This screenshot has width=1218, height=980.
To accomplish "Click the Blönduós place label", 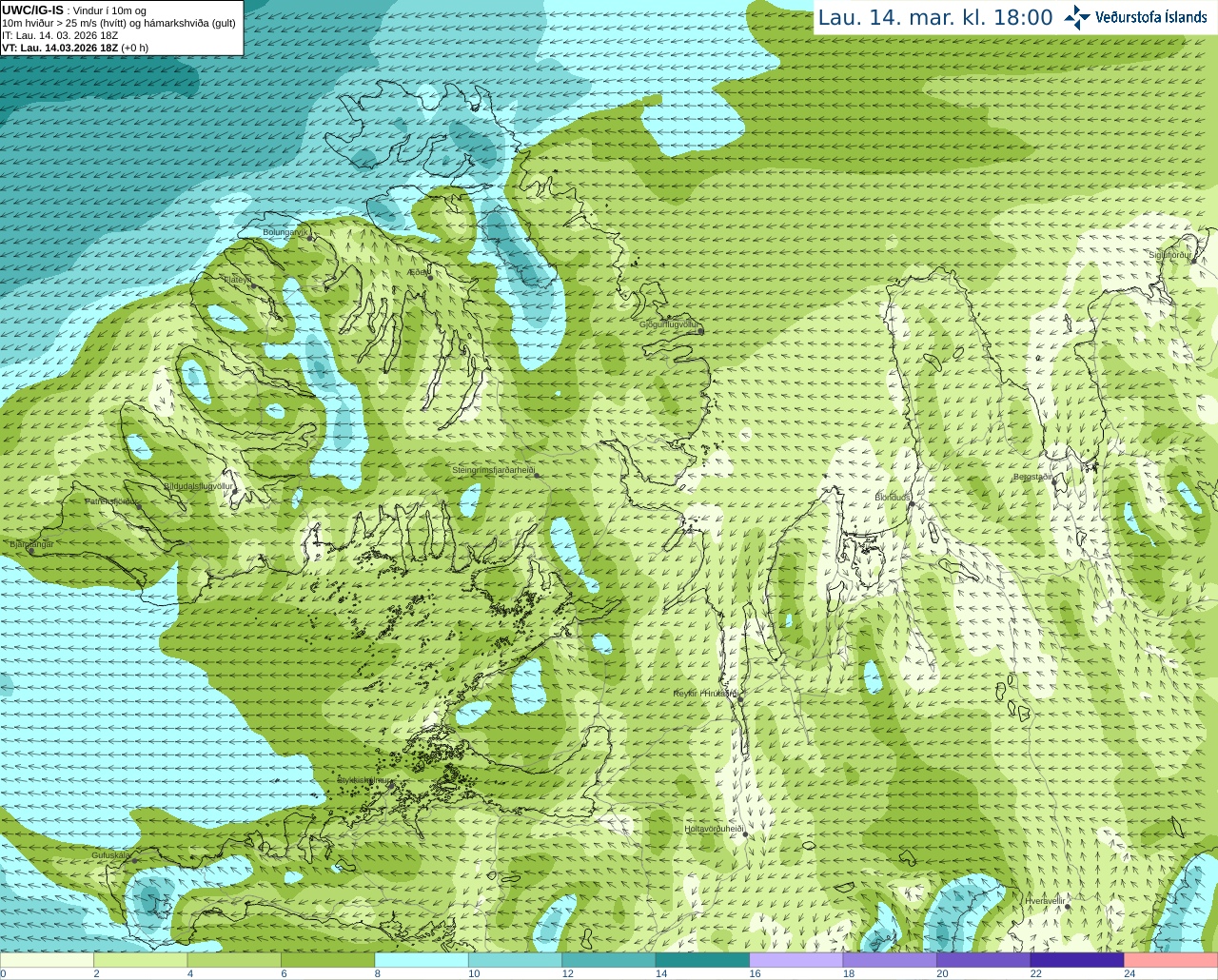I will click(893, 498).
